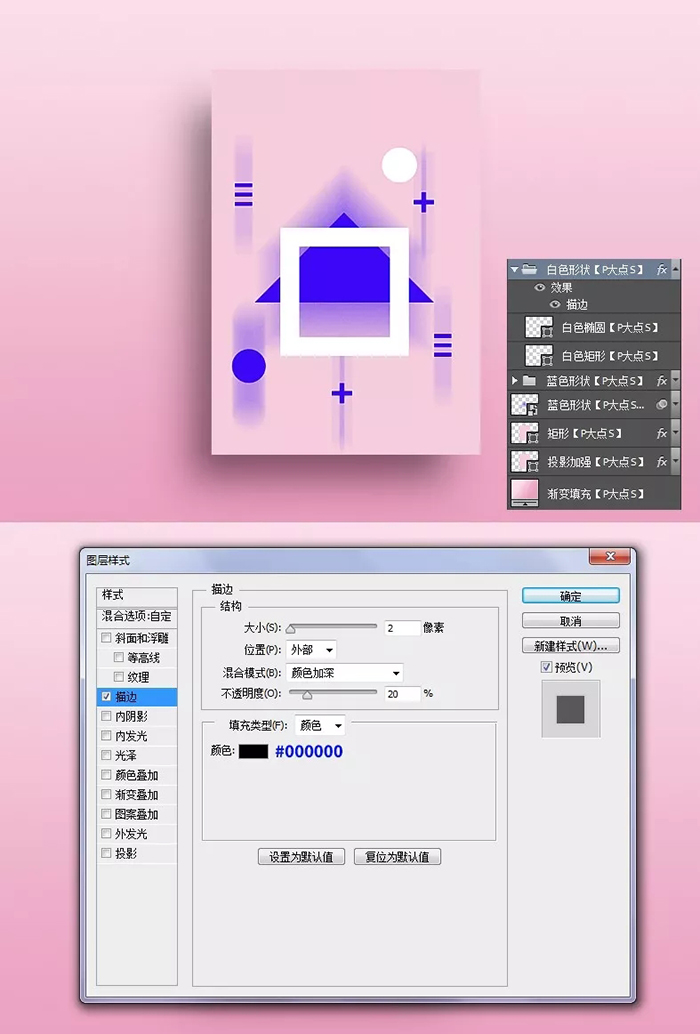Enable the 斜面和浮雕 checkbox
The height and width of the screenshot is (1034, 700).
(106, 638)
